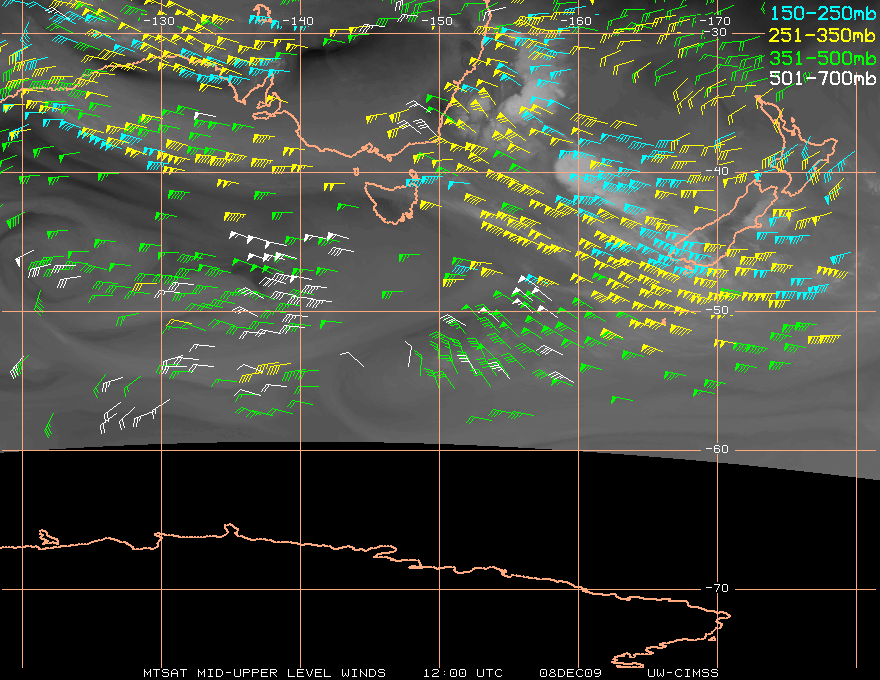Click the 150-250mb cyan legend label
The width and height of the screenshot is (880, 680).
click(823, 13)
